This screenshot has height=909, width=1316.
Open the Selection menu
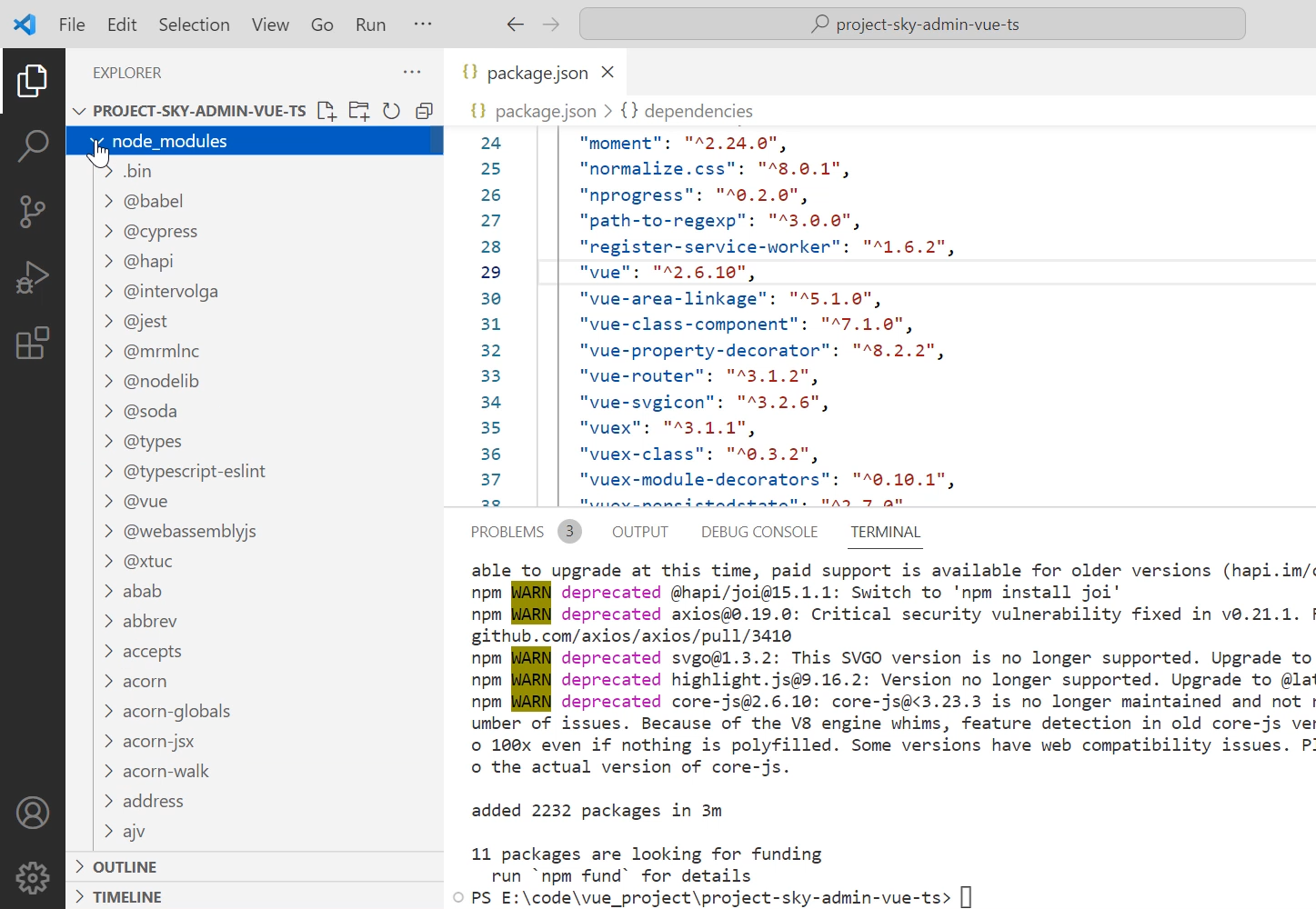tap(194, 25)
